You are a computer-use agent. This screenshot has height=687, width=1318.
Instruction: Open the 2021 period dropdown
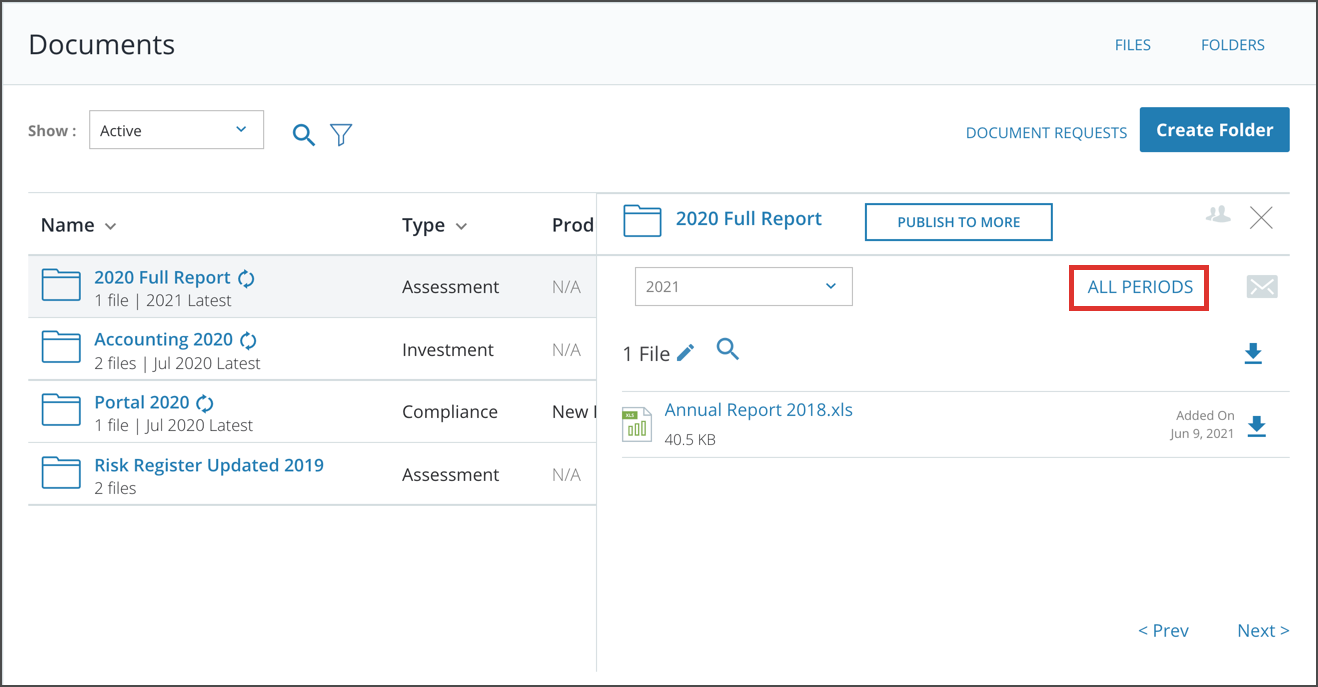[x=744, y=286]
